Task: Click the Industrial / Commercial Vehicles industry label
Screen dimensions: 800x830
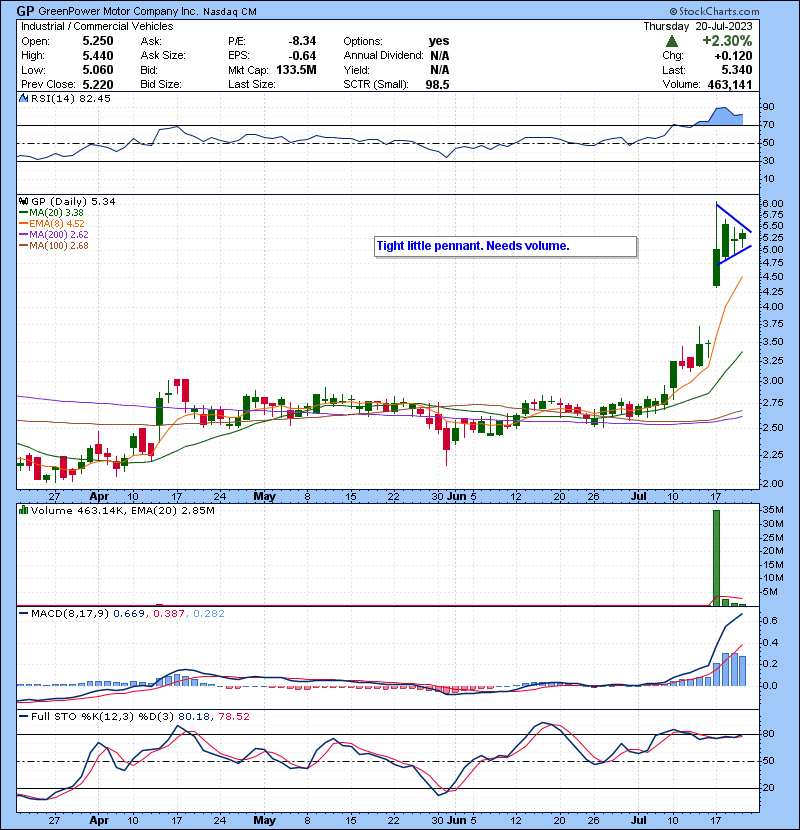Action: (97, 26)
